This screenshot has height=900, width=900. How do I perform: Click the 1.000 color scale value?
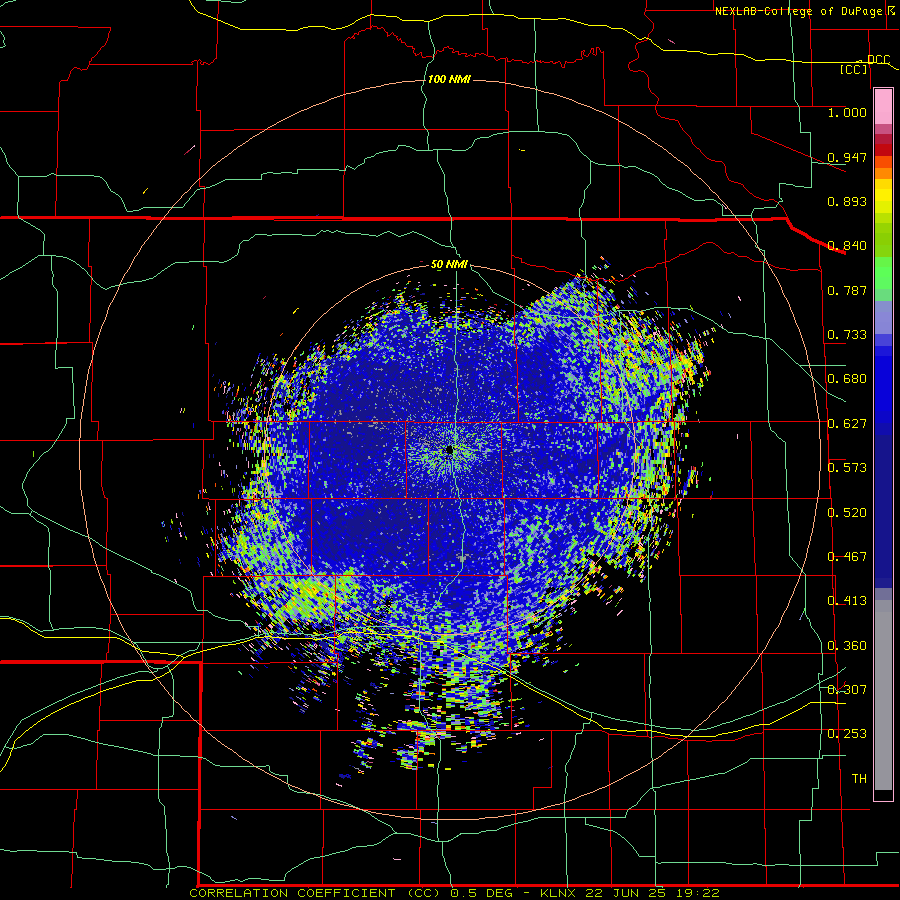pos(847,112)
